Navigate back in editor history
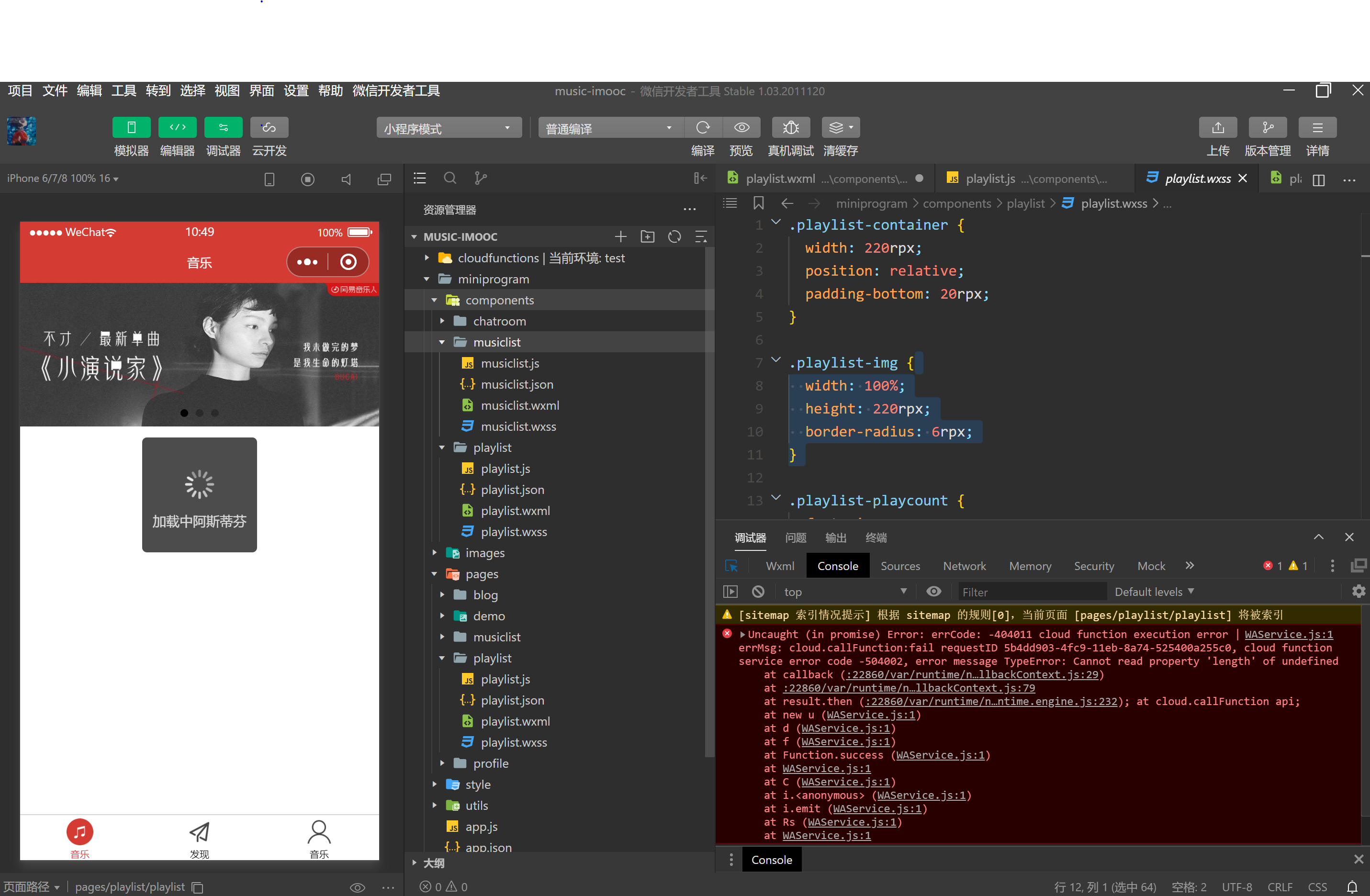The image size is (1370, 896). pyautogui.click(x=787, y=203)
